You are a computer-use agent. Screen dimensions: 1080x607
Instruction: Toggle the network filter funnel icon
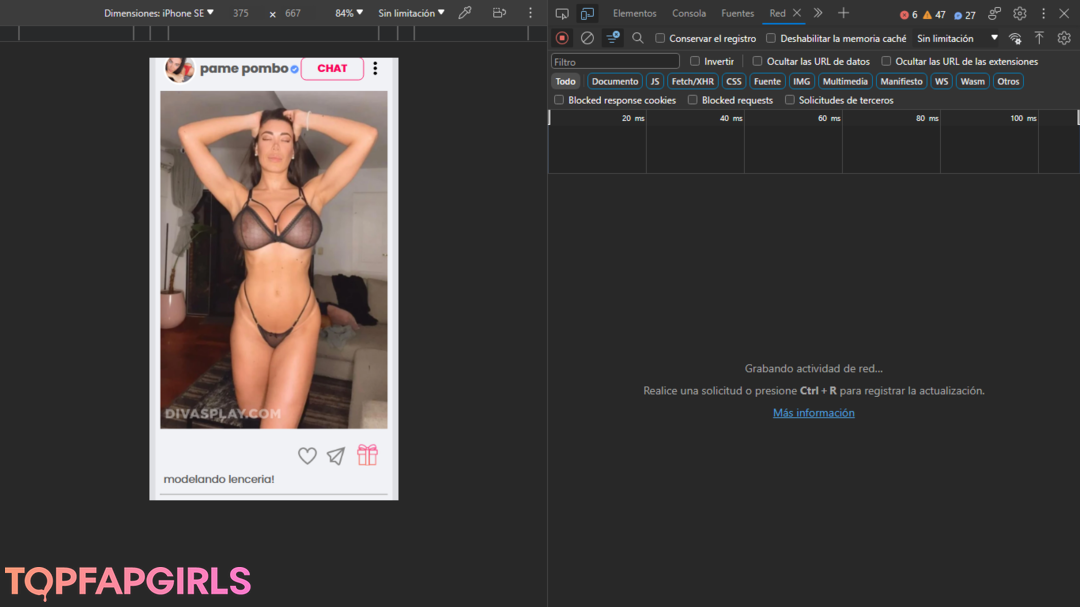click(x=613, y=38)
